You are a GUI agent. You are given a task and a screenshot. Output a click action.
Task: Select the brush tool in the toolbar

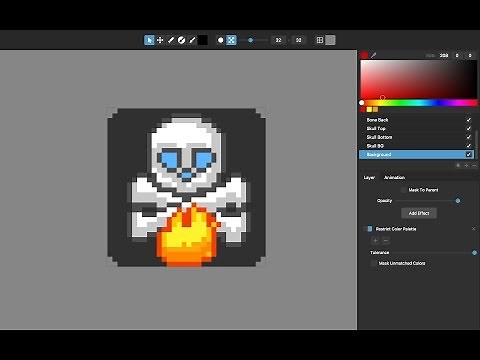tap(192, 40)
